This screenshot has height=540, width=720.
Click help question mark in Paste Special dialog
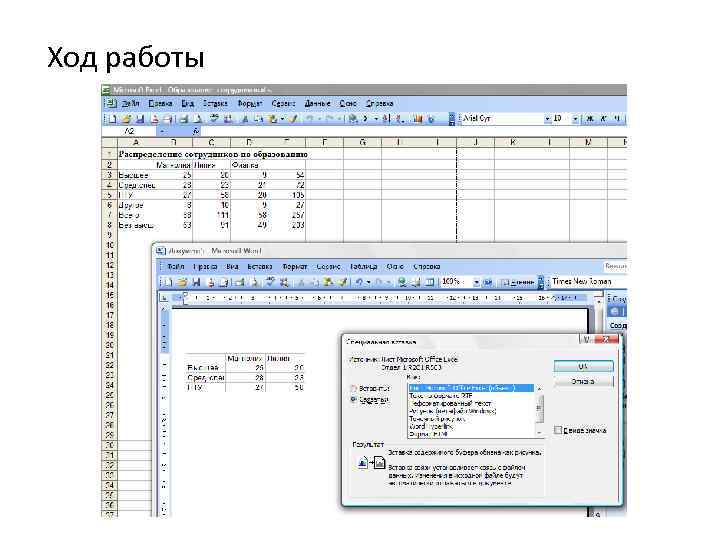click(x=586, y=339)
